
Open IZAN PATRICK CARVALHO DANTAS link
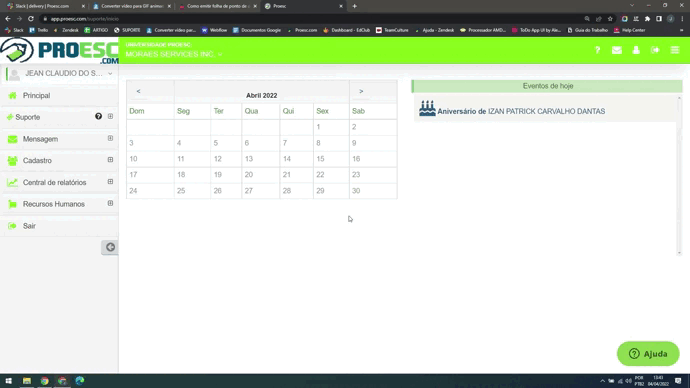click(x=546, y=111)
